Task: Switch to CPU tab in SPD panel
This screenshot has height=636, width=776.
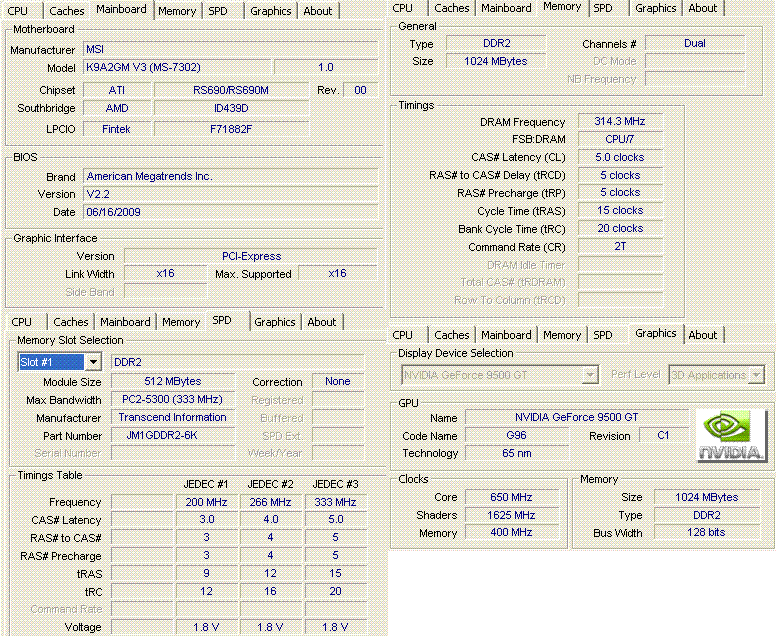Action: [21, 322]
